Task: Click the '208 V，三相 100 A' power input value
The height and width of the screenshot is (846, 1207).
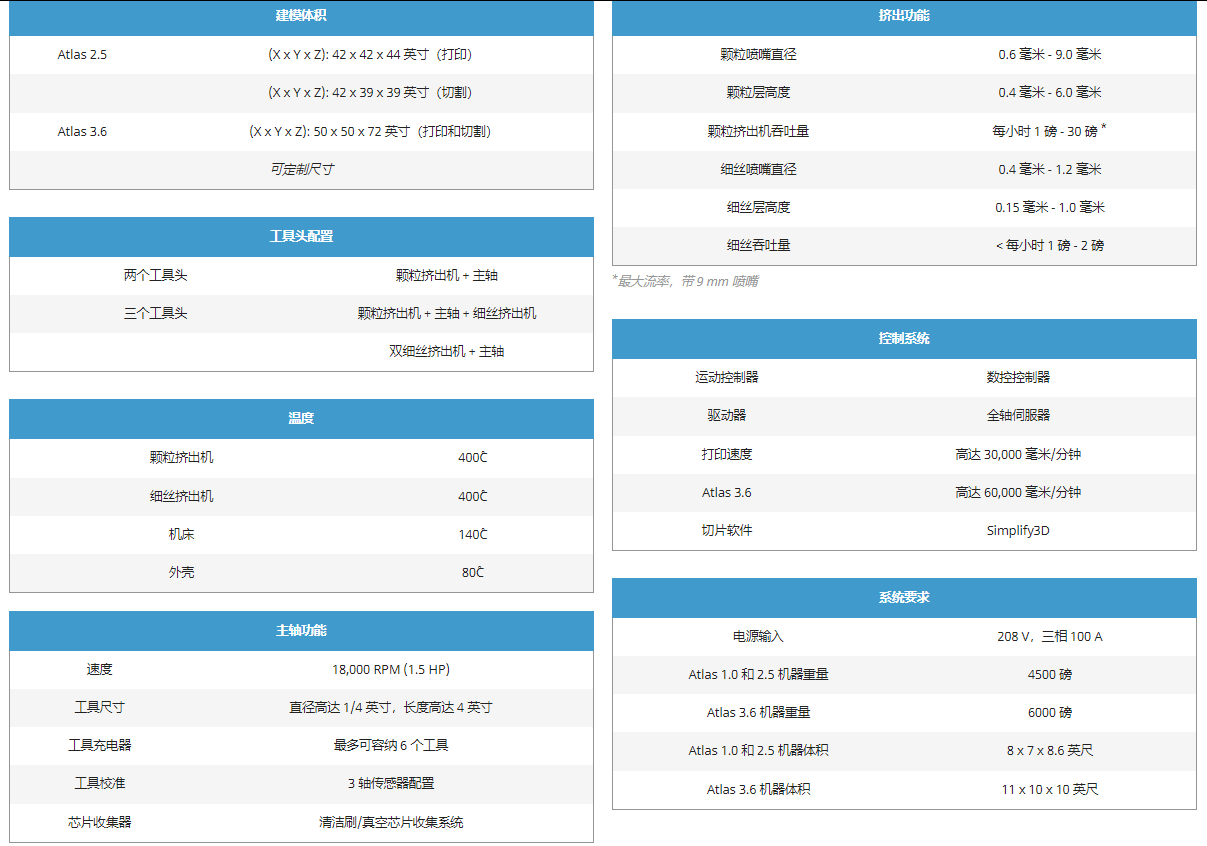Action: (x=1050, y=636)
